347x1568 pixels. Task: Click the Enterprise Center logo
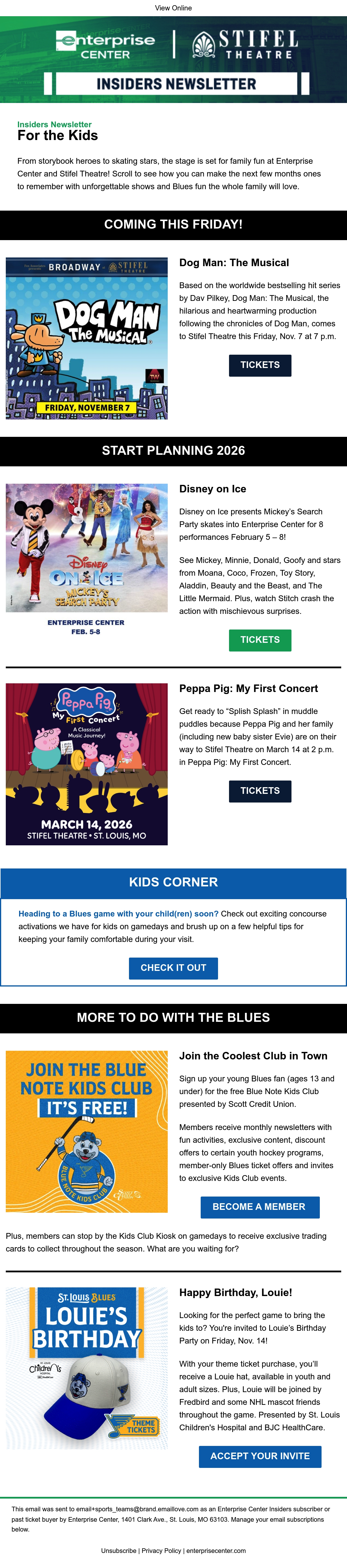tap(105, 45)
